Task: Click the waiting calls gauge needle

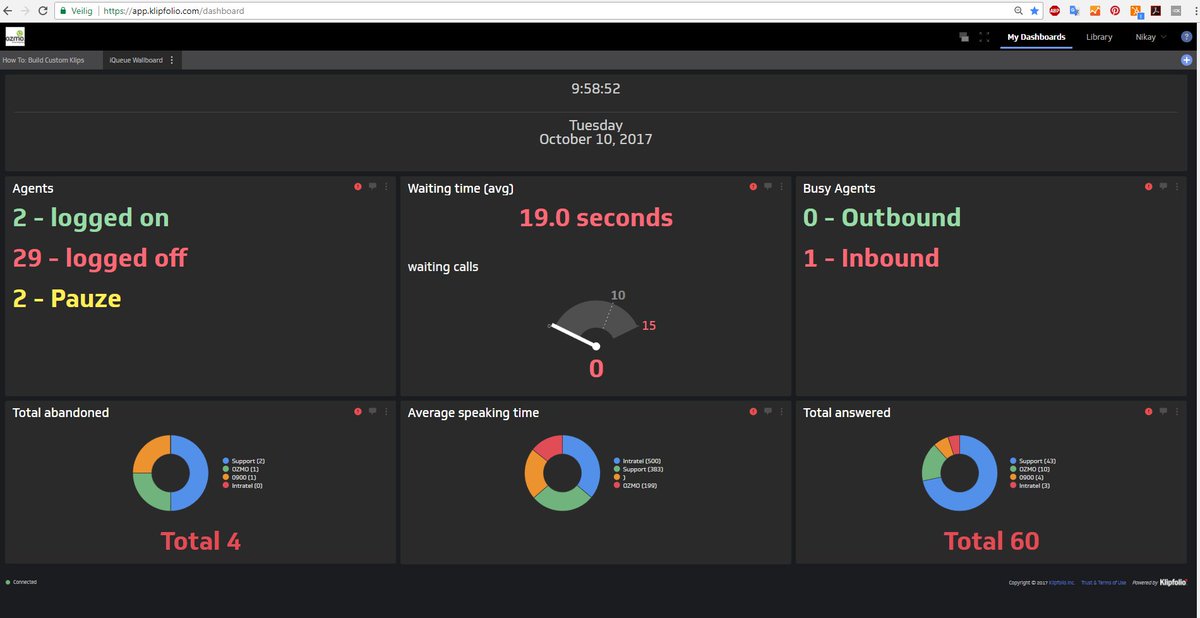Action: tap(573, 335)
